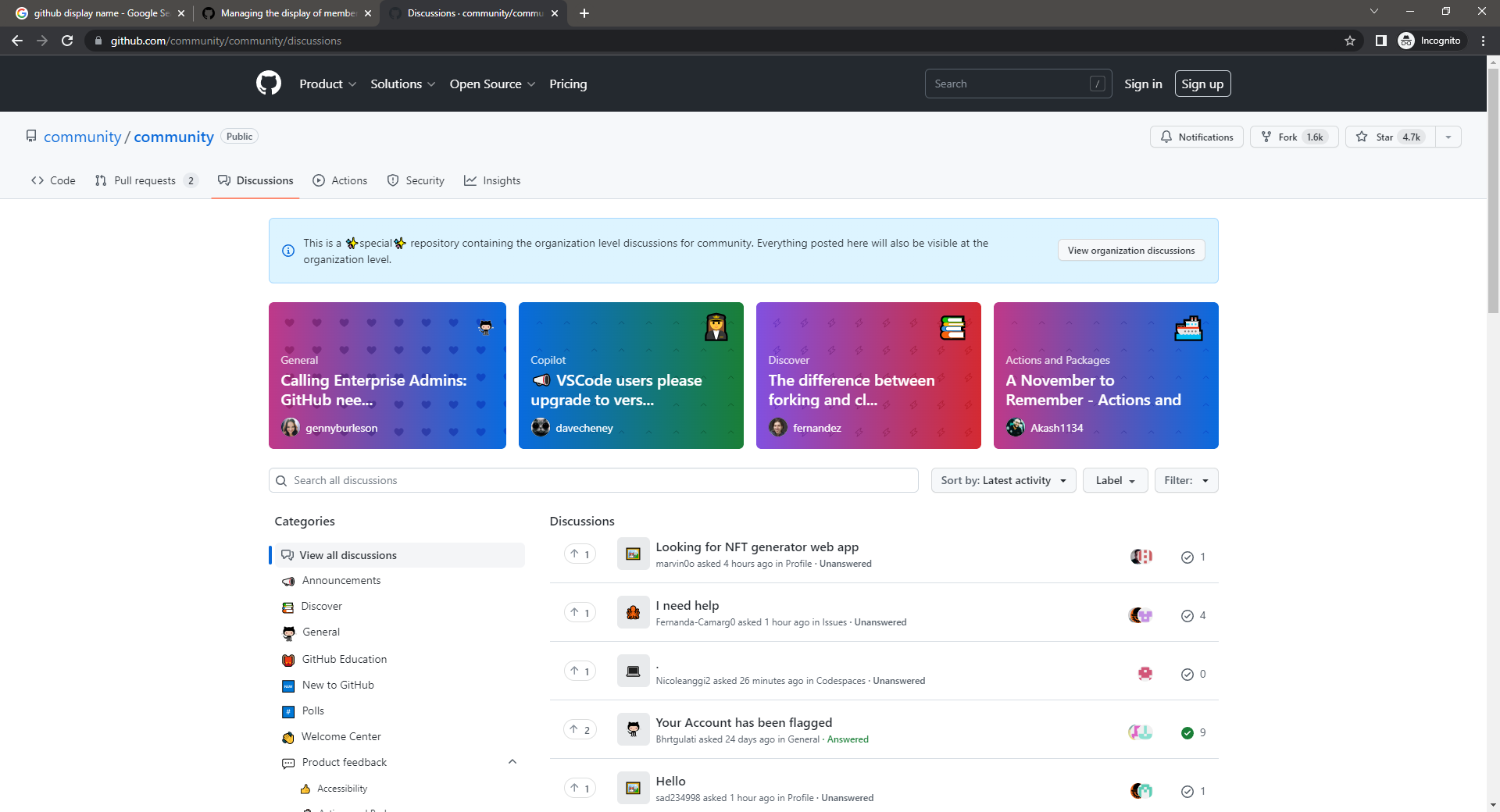Open the notifications bell icon
Viewport: 1500px width, 812px height.
(x=1166, y=137)
